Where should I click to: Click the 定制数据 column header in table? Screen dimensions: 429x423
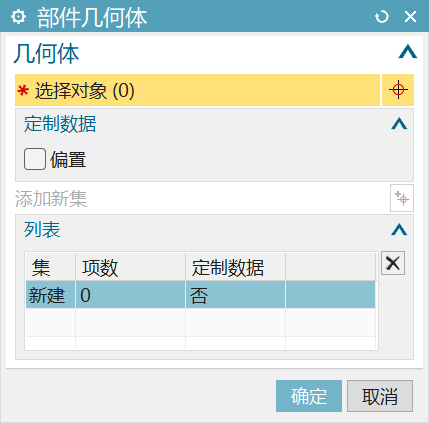coord(235,267)
